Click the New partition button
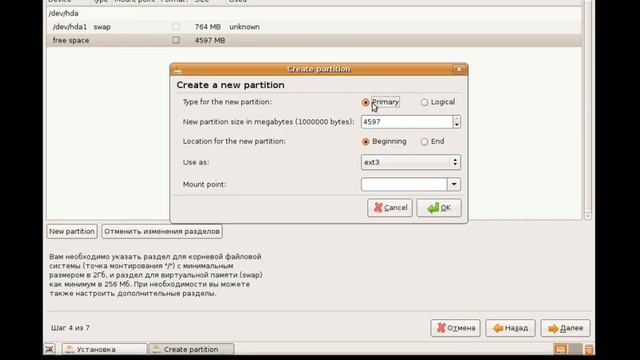 [72, 231]
